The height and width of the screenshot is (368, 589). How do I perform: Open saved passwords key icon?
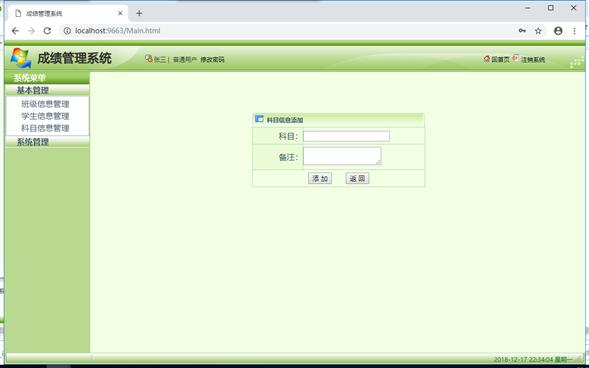(522, 31)
